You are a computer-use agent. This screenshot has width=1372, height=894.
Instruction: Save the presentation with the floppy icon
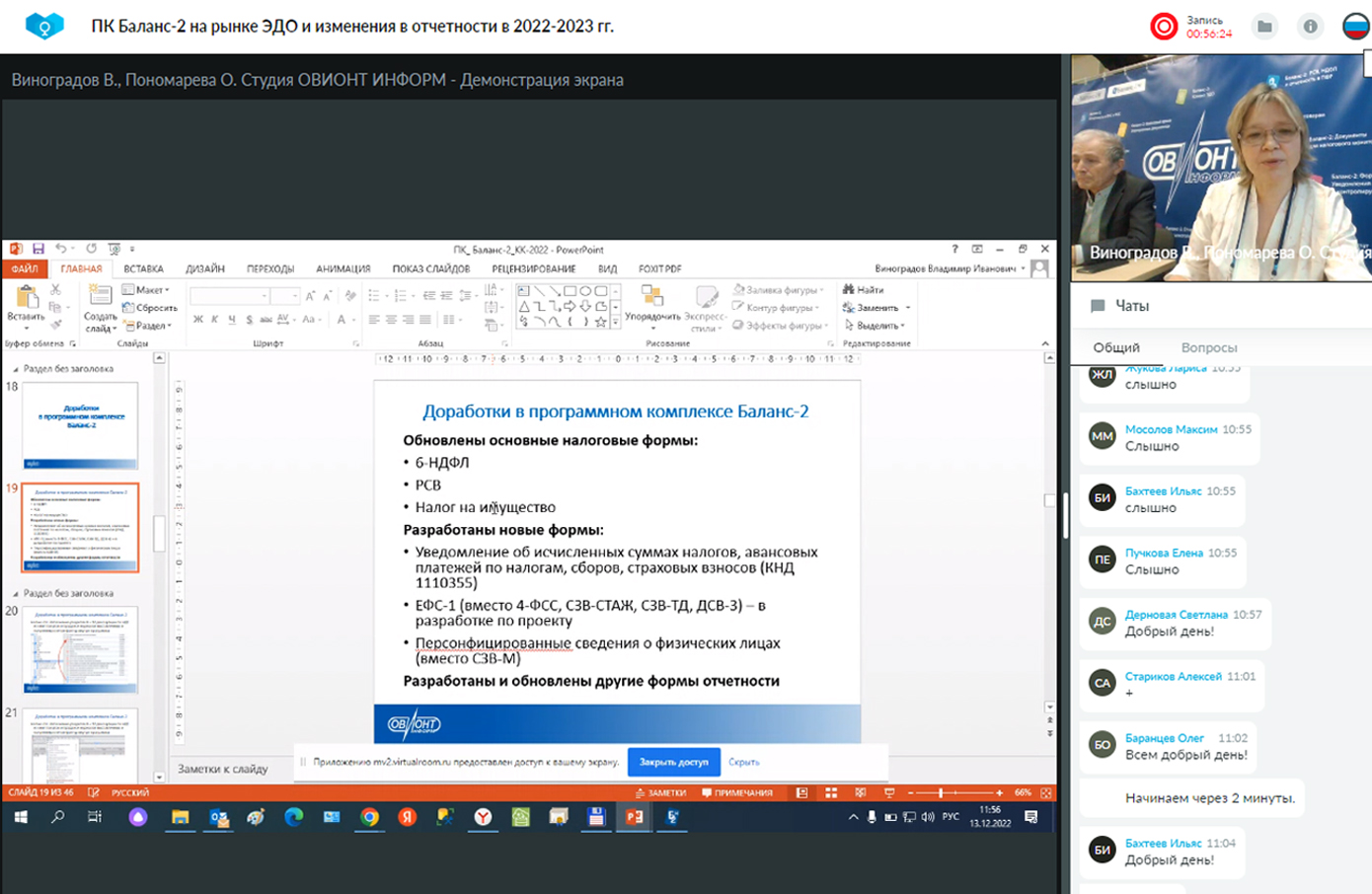38,249
